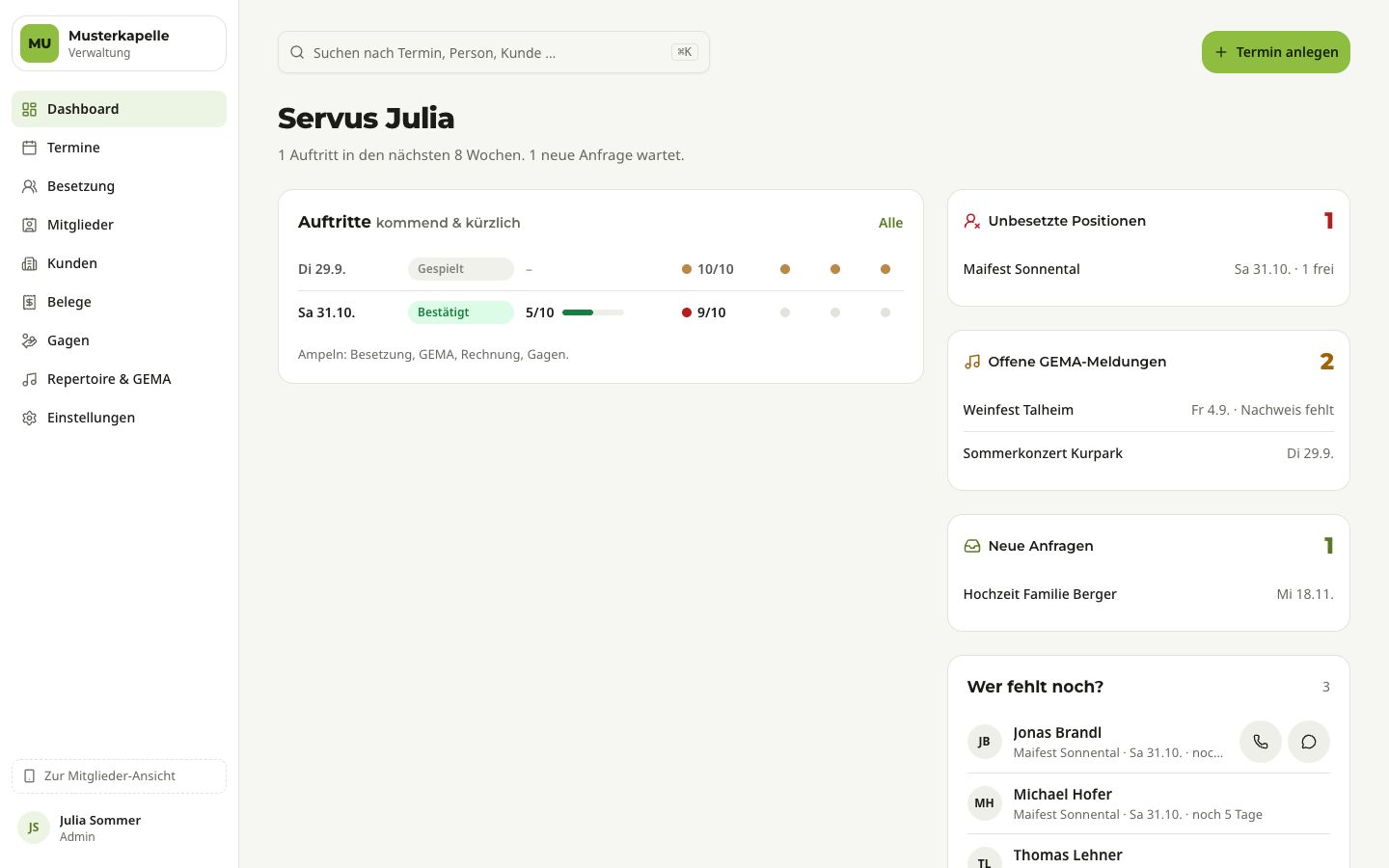Click the Termin anlegen button

(x=1275, y=52)
